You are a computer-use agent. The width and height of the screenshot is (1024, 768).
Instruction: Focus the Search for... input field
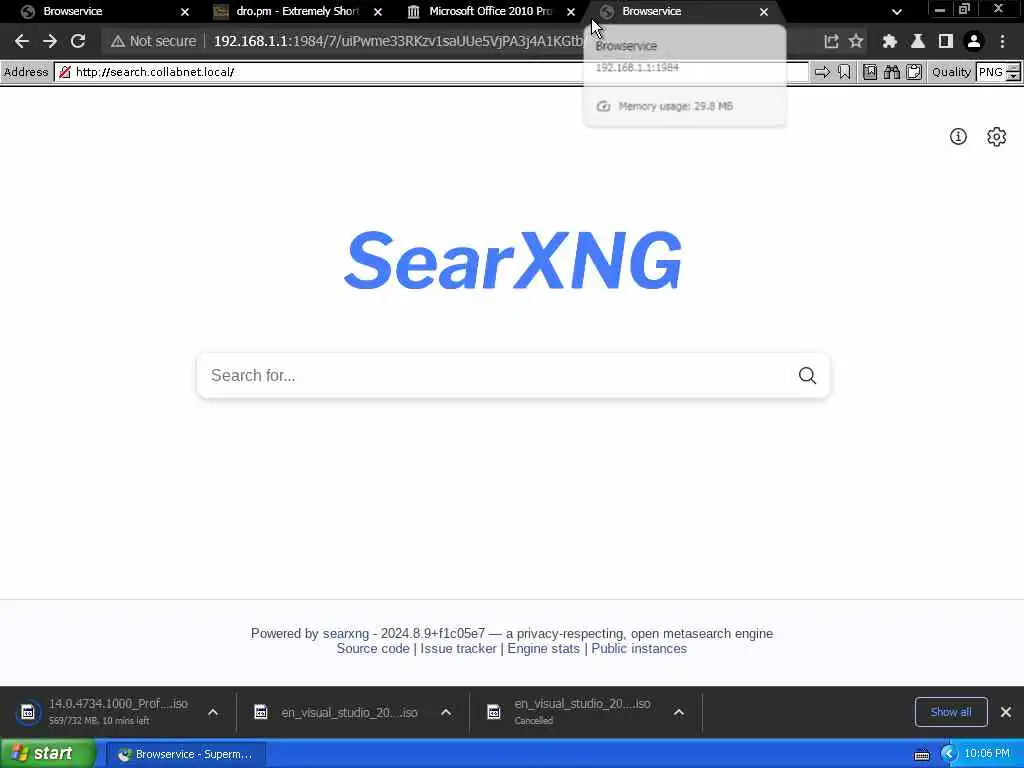[496, 376]
